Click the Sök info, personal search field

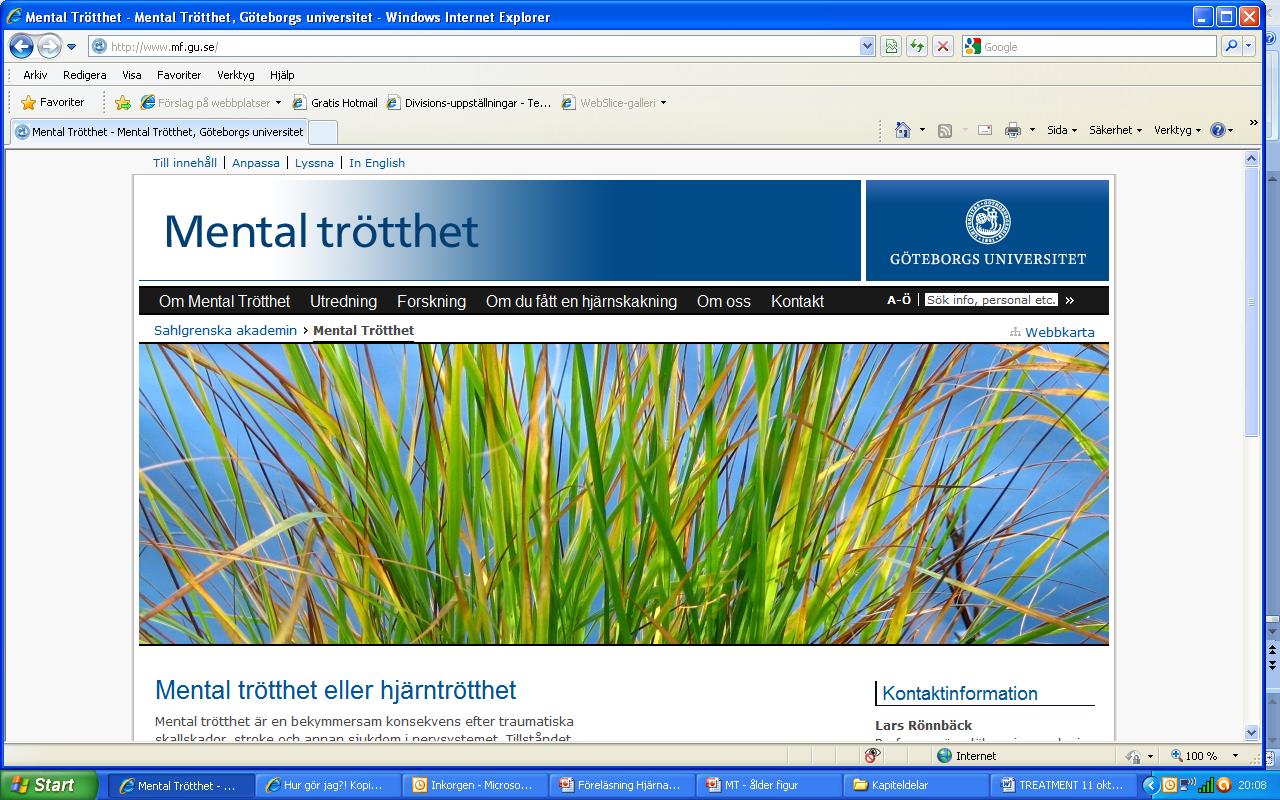pos(991,300)
